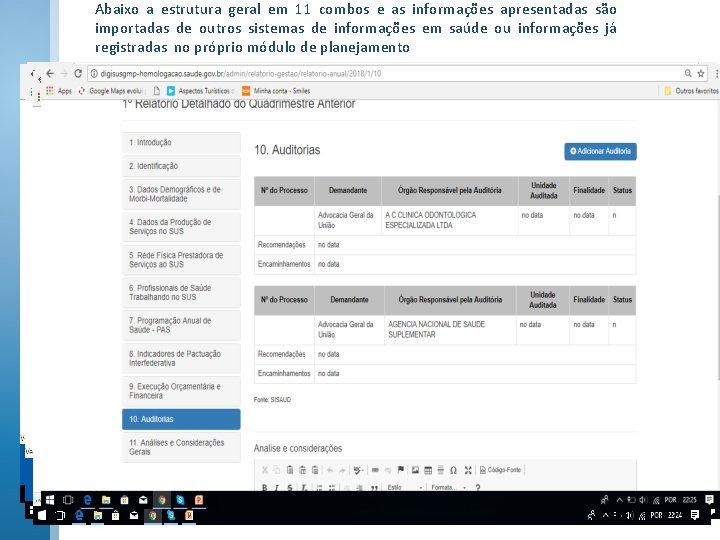
Task: Open the Formata format dropdown
Action: click(449, 488)
